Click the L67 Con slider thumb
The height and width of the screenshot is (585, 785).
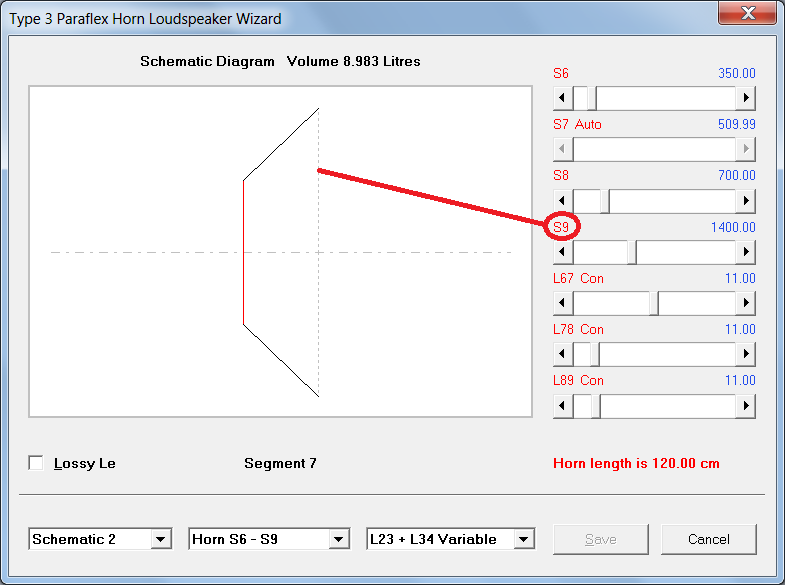pos(654,303)
